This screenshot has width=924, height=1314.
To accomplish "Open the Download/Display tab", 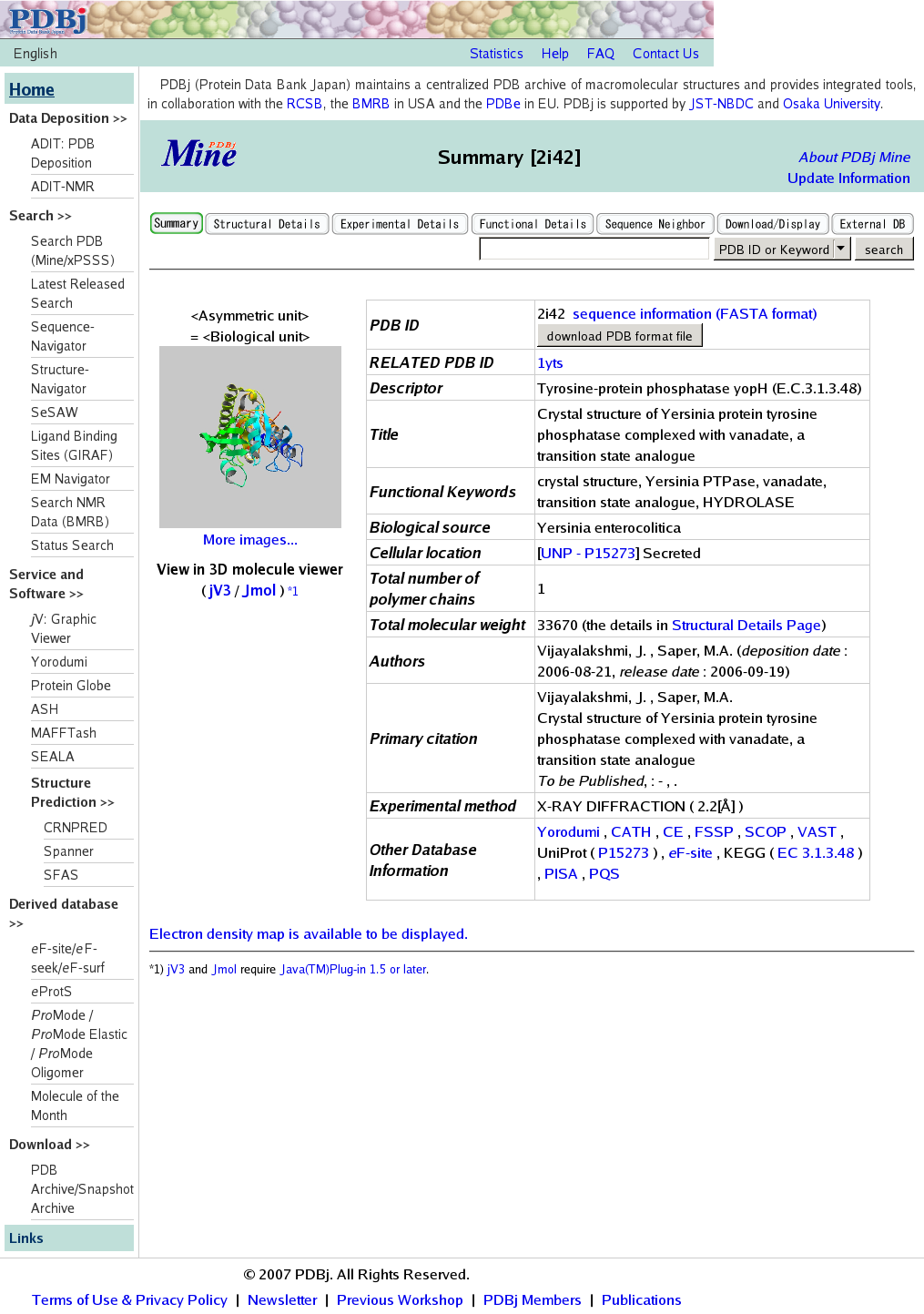I will 773,224.
